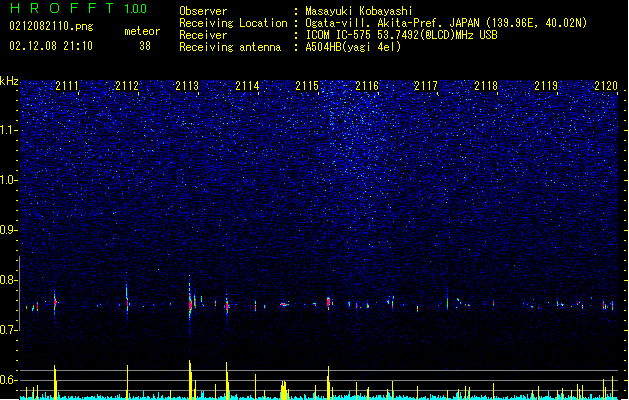The height and width of the screenshot is (400, 629).
Task: Click the version number 1.00
Action: coord(136,9)
